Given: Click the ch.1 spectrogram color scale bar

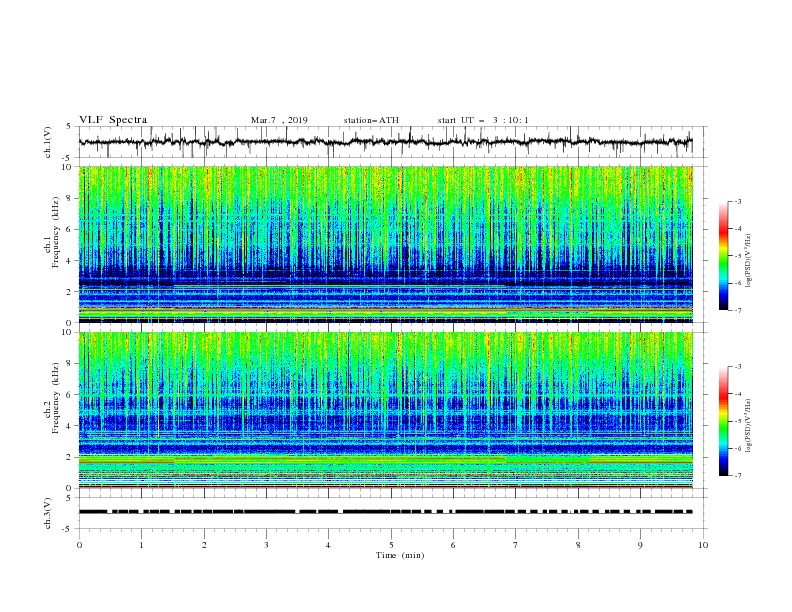Looking at the screenshot, I should click(723, 256).
